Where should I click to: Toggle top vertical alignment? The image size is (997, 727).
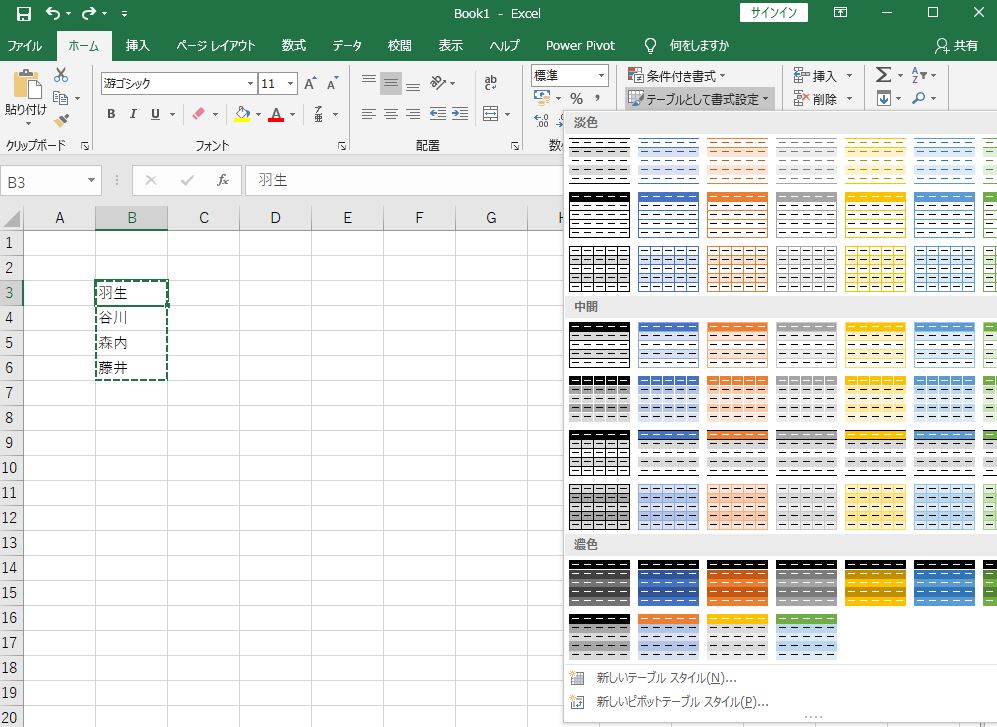tap(369, 82)
